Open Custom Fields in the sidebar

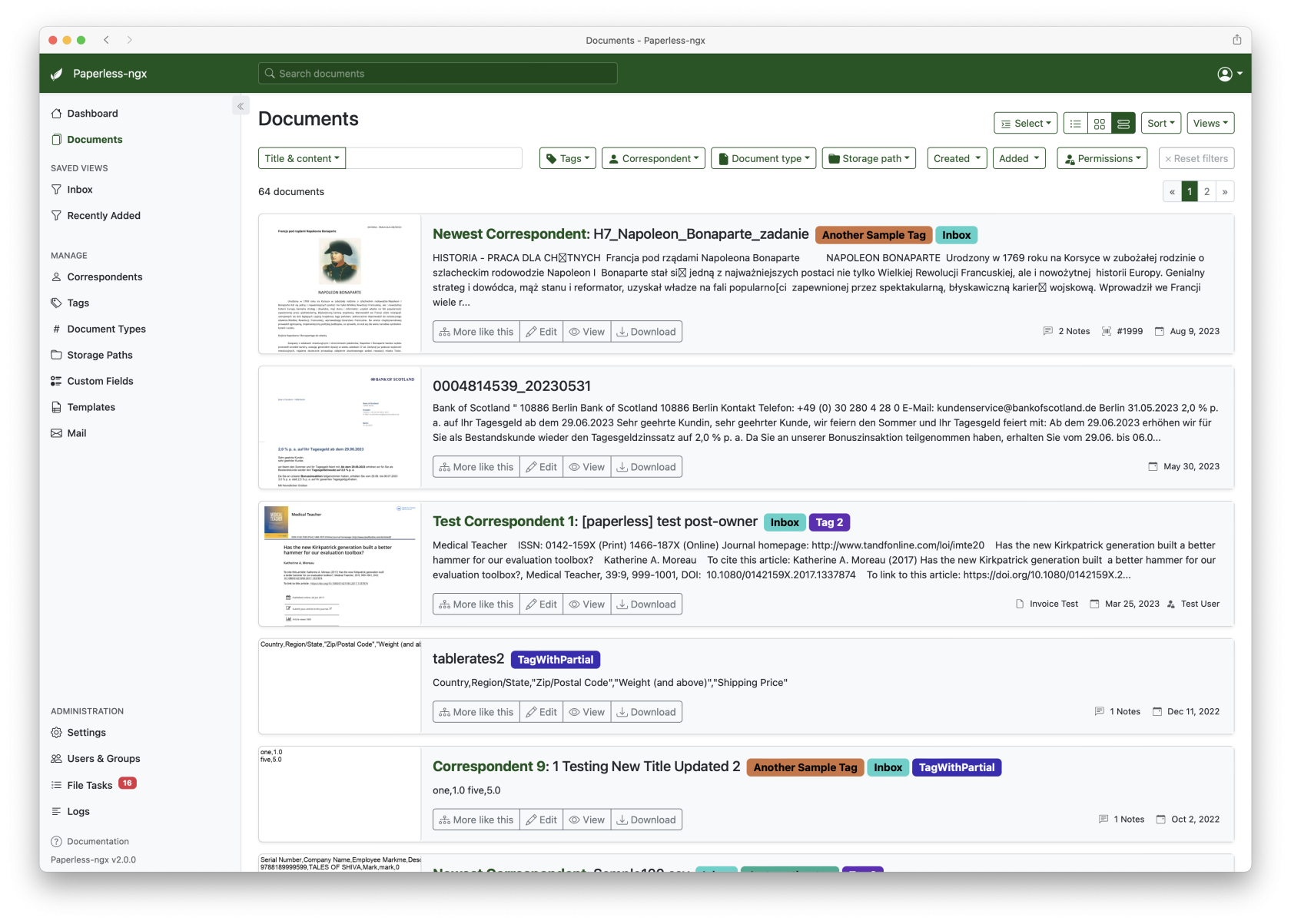[100, 381]
